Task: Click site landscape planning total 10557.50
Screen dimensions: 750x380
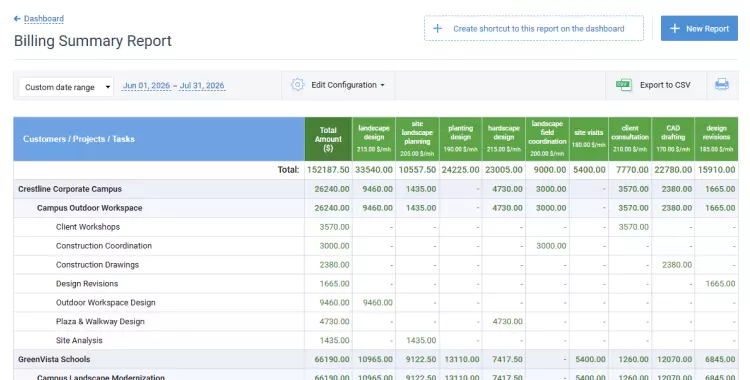Action: point(418,170)
